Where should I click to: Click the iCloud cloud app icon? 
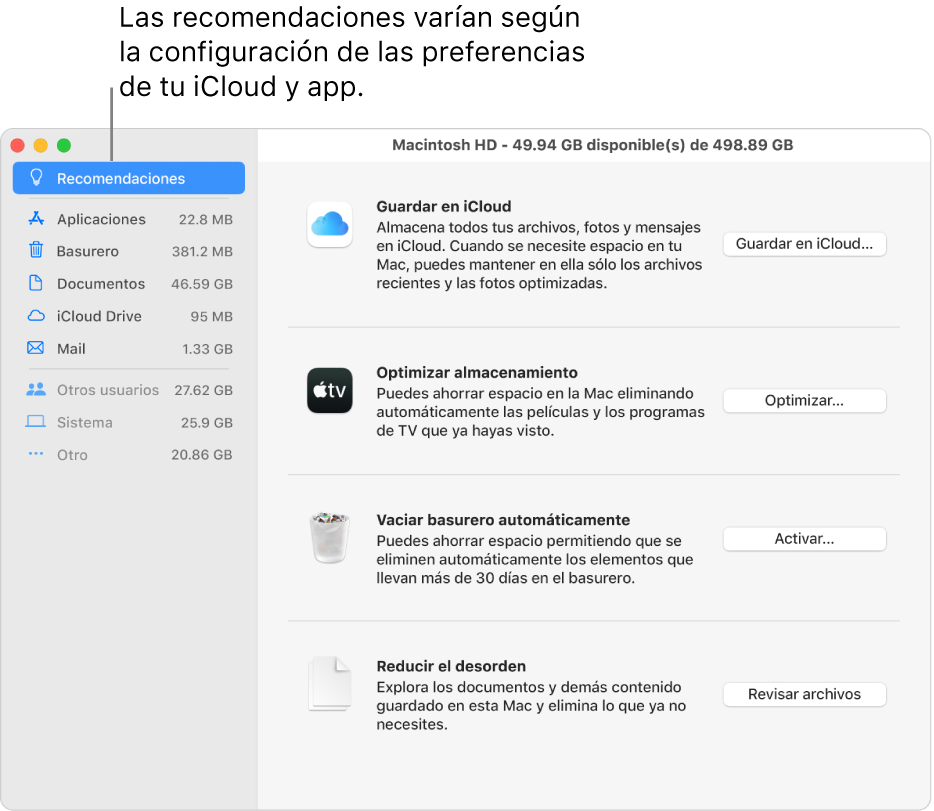point(329,224)
